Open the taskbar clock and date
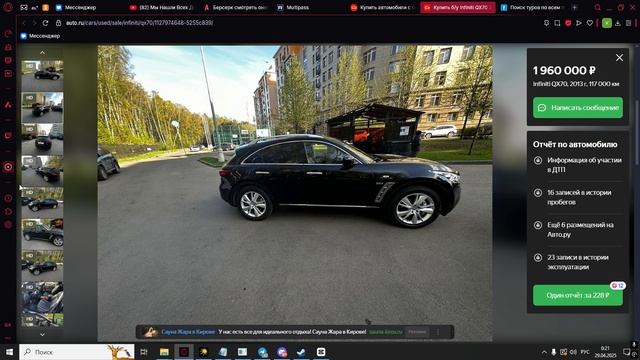Image resolution: width=640 pixels, height=360 pixels. (605, 352)
